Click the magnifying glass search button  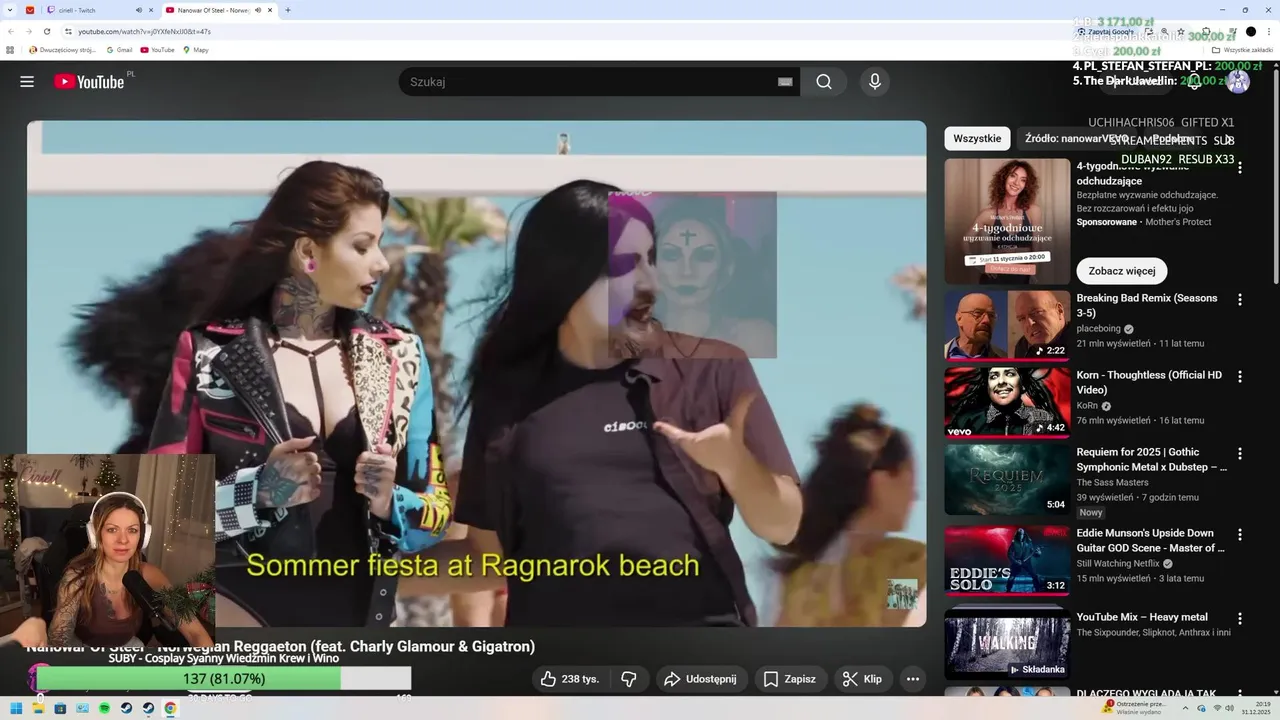point(824,82)
